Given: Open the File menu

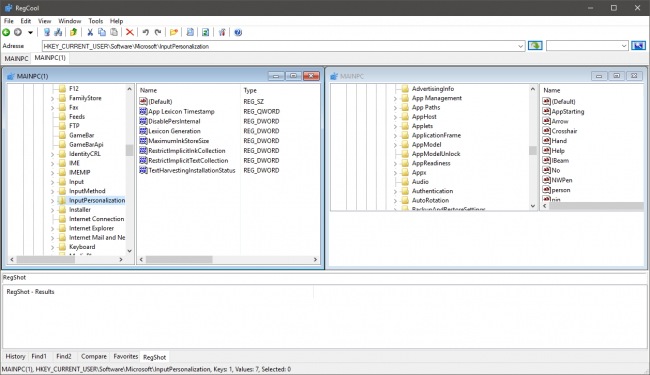Looking at the screenshot, I should point(9,21).
